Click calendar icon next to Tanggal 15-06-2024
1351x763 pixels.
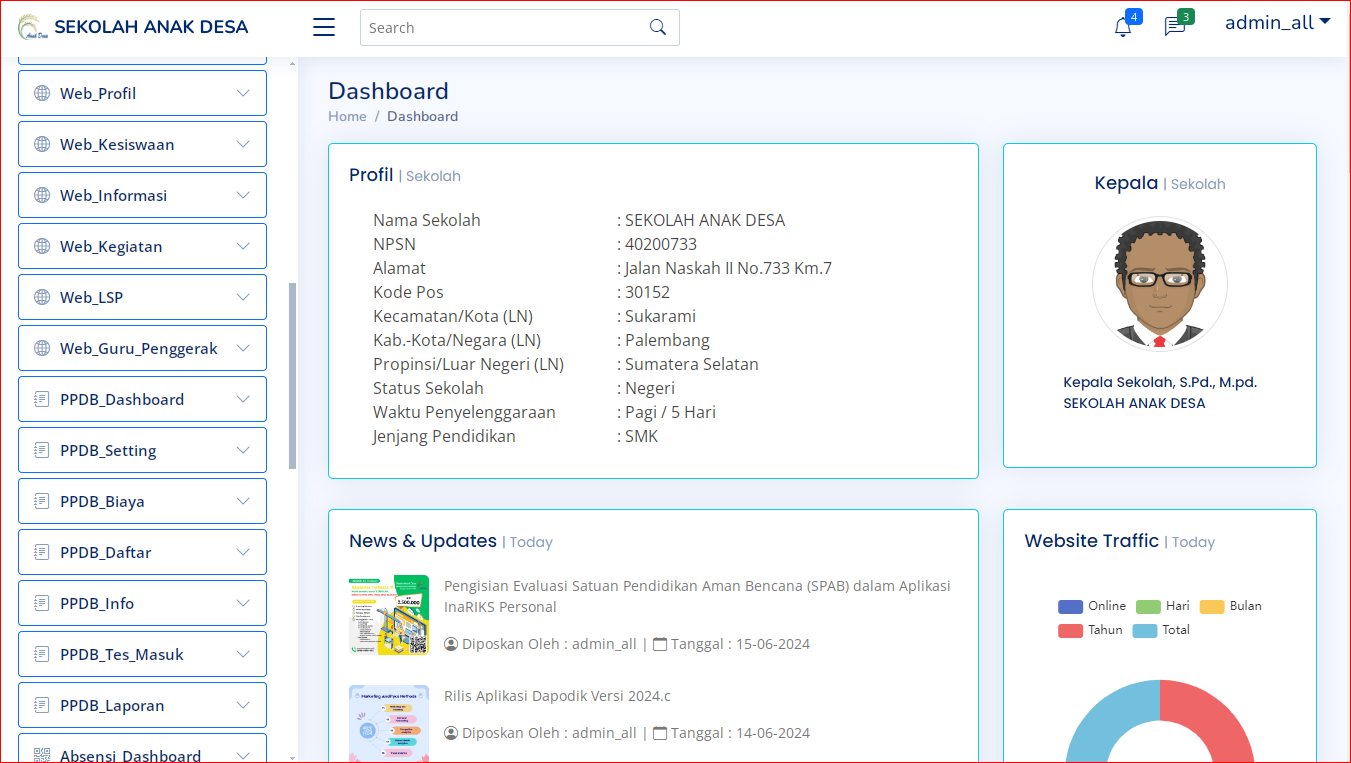tap(660, 644)
